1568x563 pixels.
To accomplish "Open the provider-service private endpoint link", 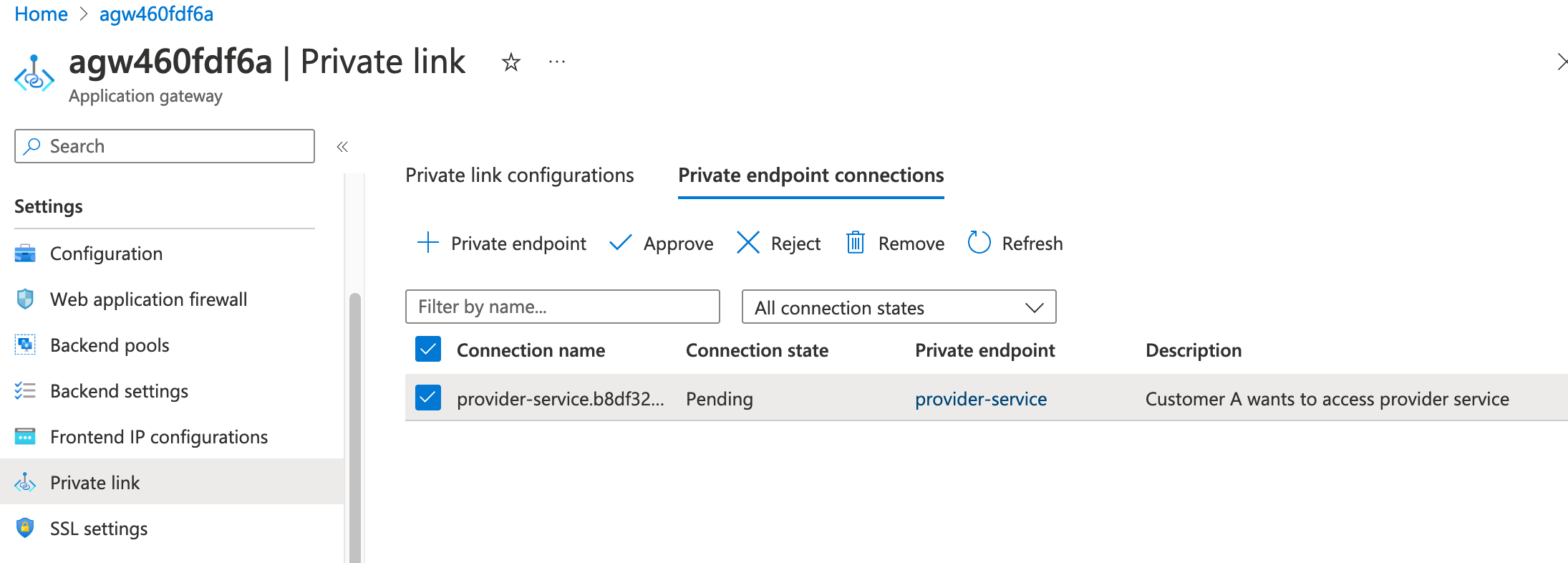I will 981,398.
